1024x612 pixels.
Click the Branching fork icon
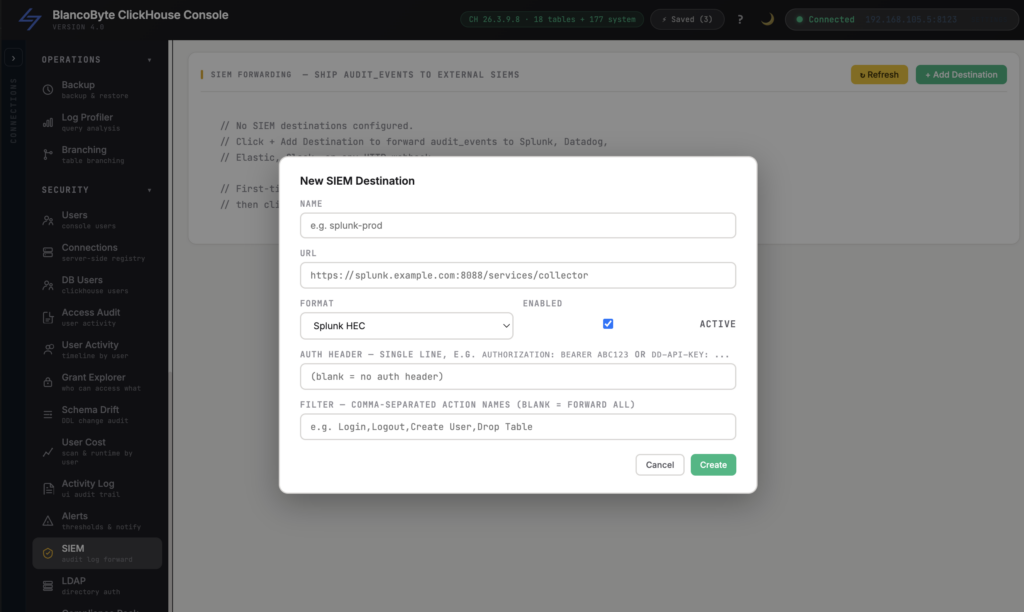48,155
